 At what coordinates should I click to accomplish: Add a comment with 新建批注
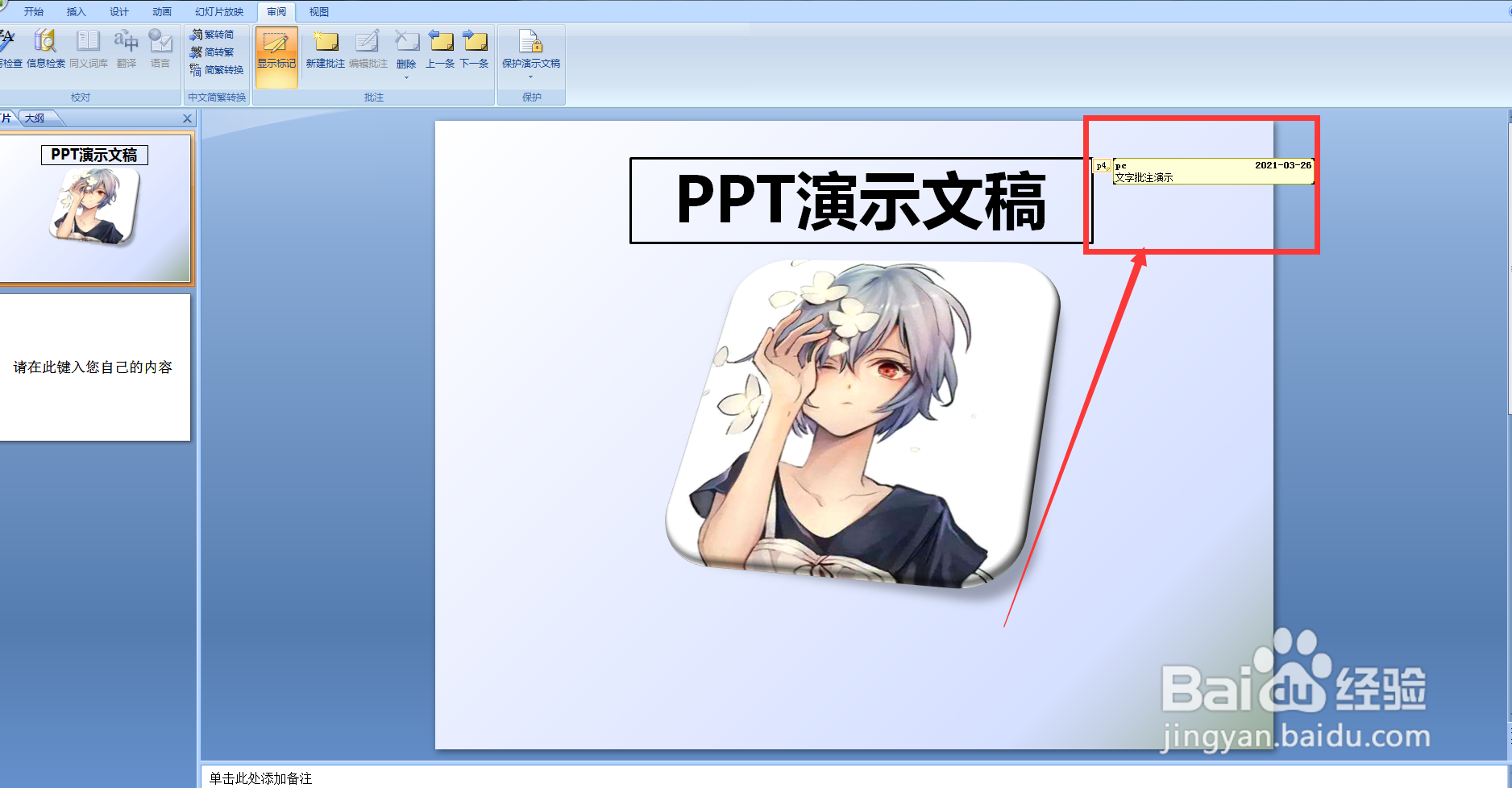point(326,48)
